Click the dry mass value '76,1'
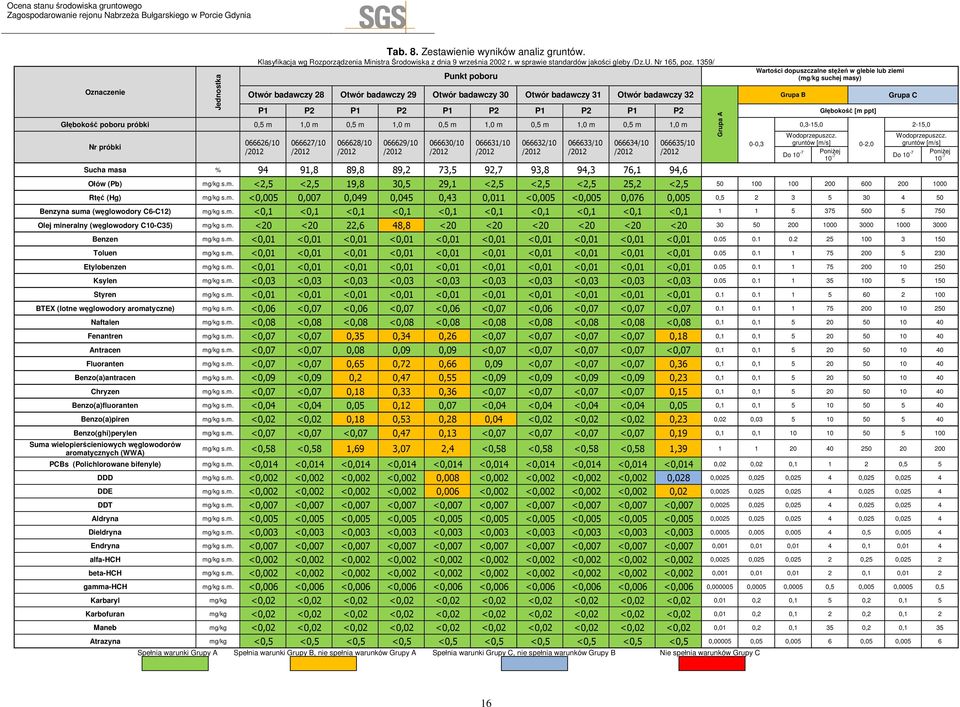Viewport: 960px width, 707px height. coord(632,170)
